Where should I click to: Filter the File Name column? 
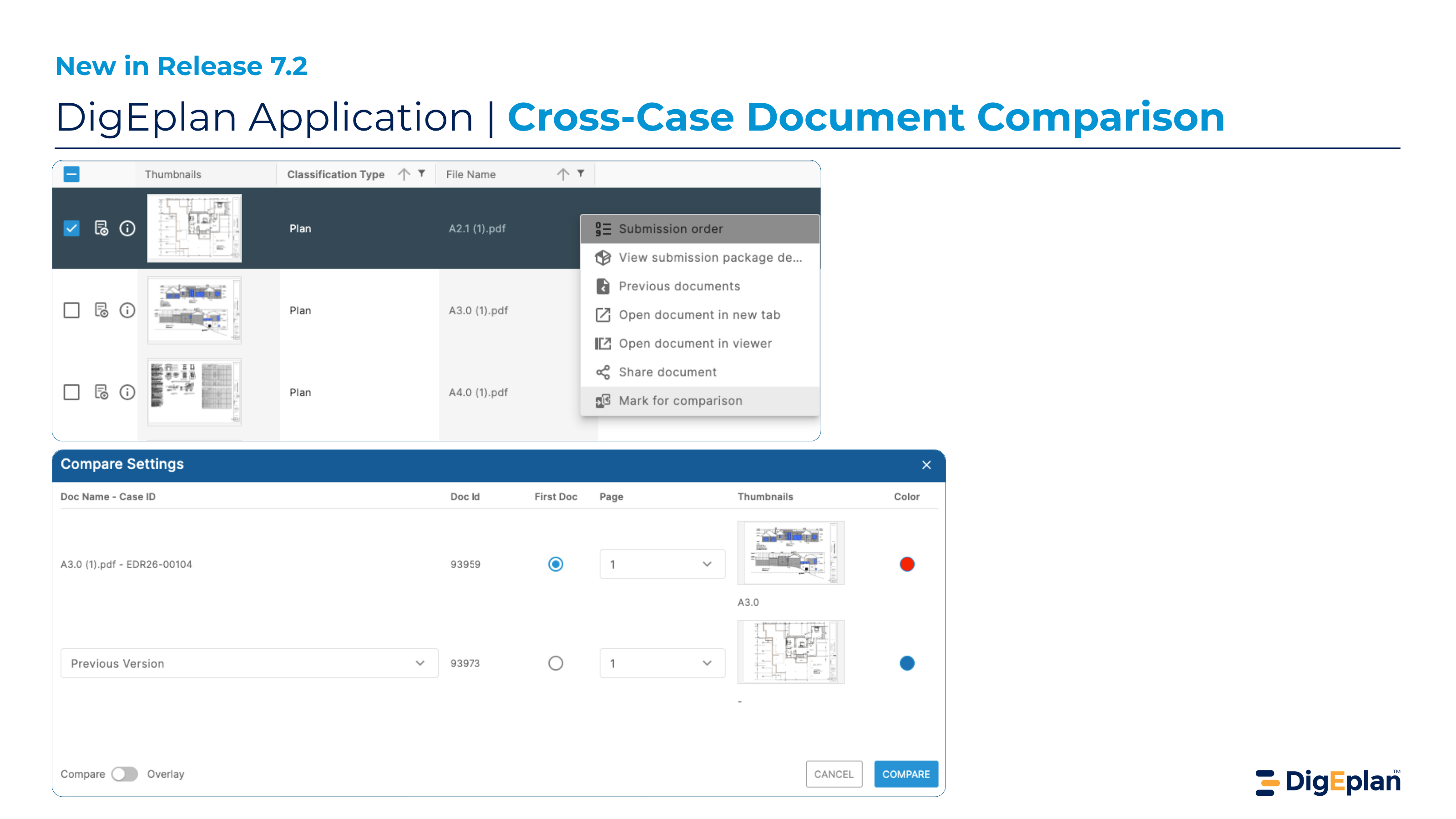[x=581, y=173]
